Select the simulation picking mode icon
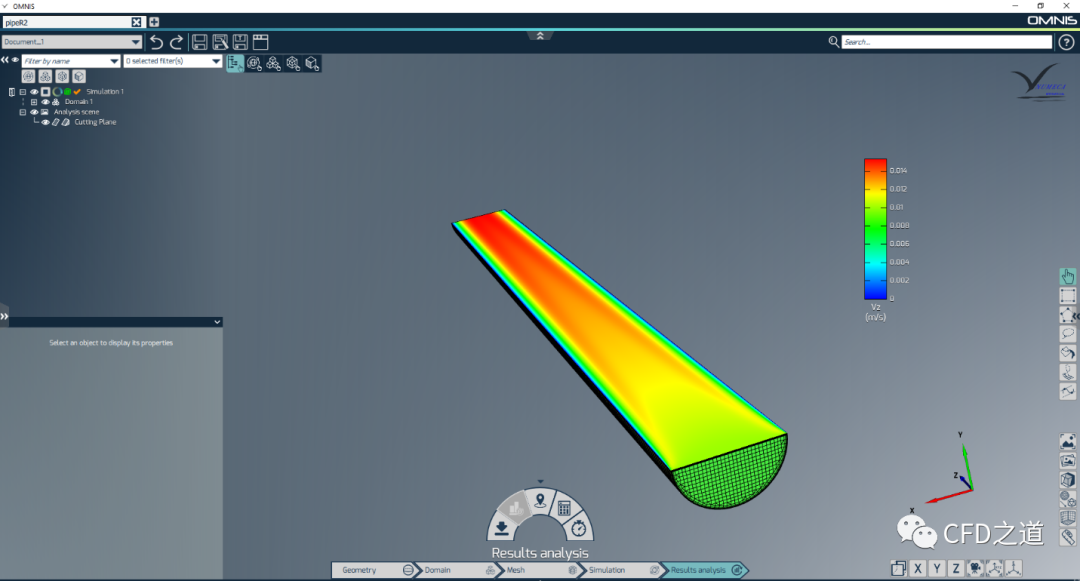Screen dimensions: 1080x581 click(254, 63)
